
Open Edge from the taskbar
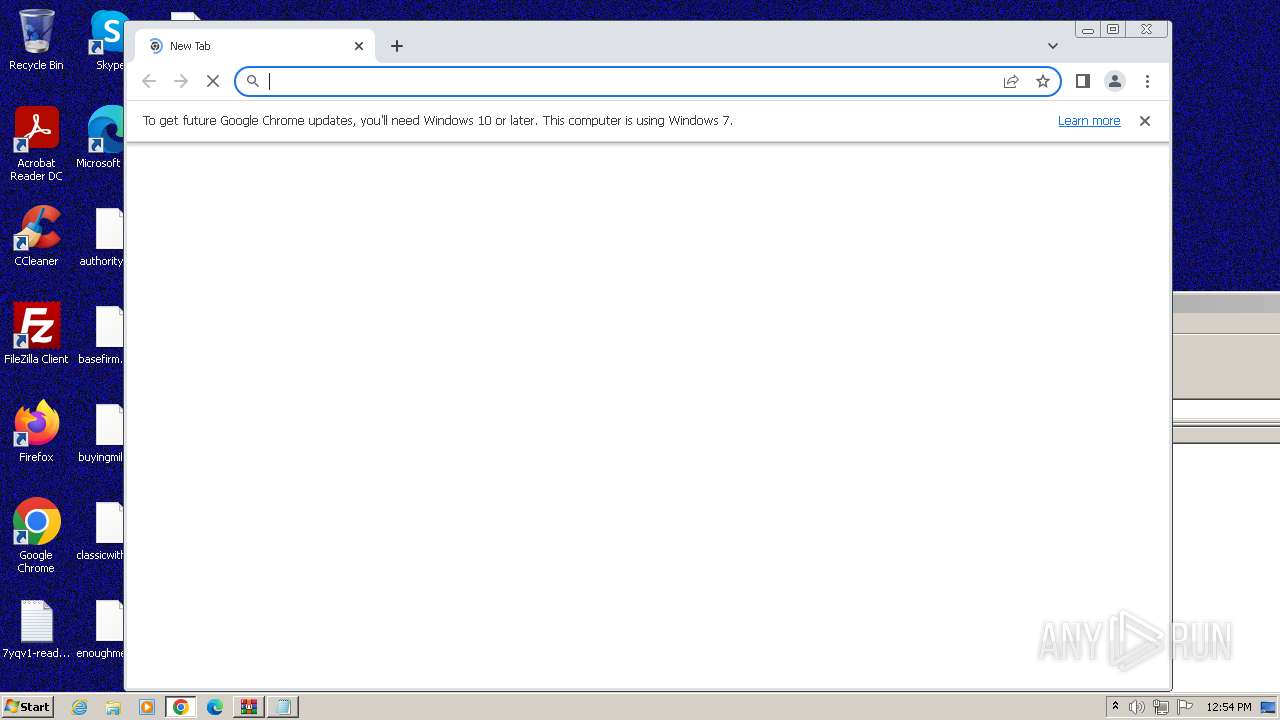point(215,707)
